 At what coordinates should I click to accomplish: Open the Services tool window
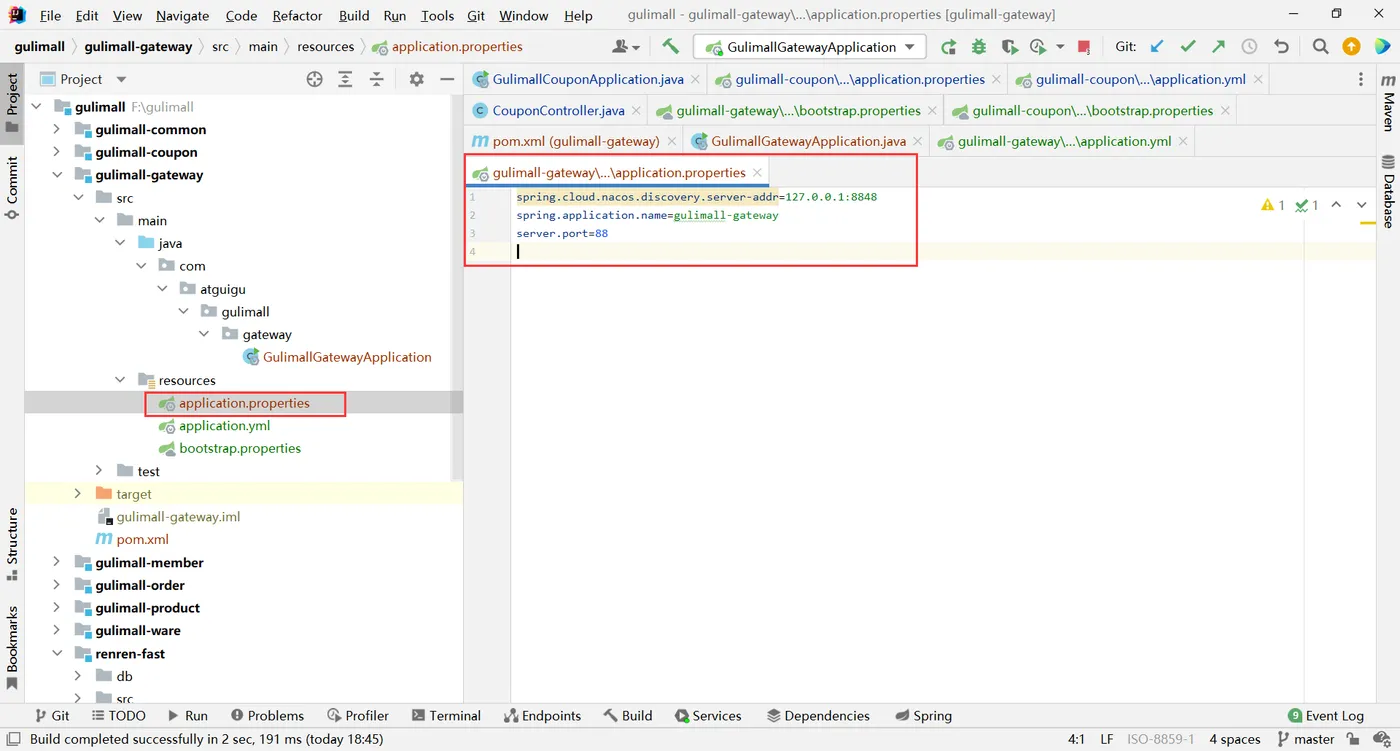[708, 715]
